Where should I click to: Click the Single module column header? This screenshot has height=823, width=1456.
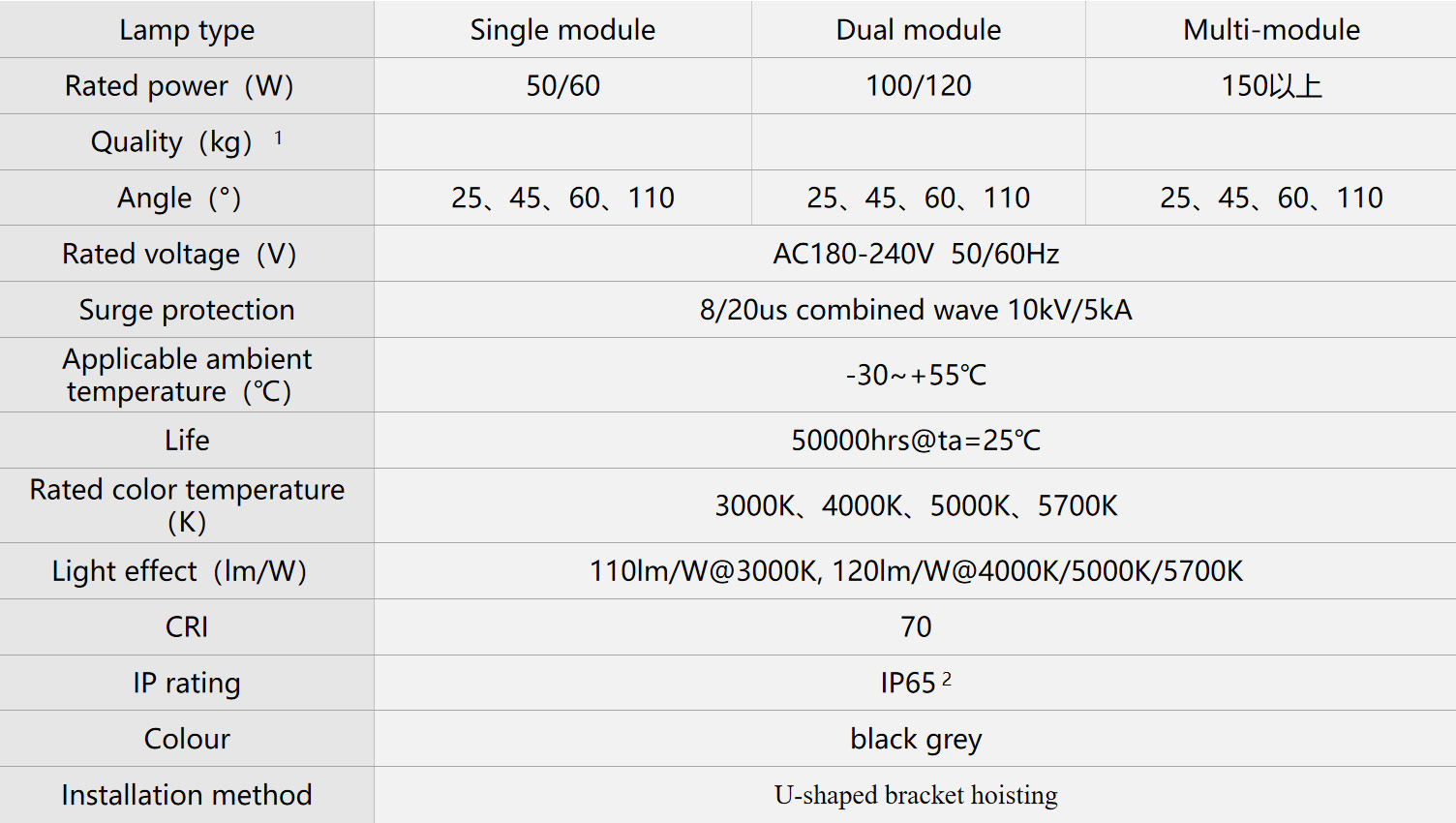(x=562, y=29)
